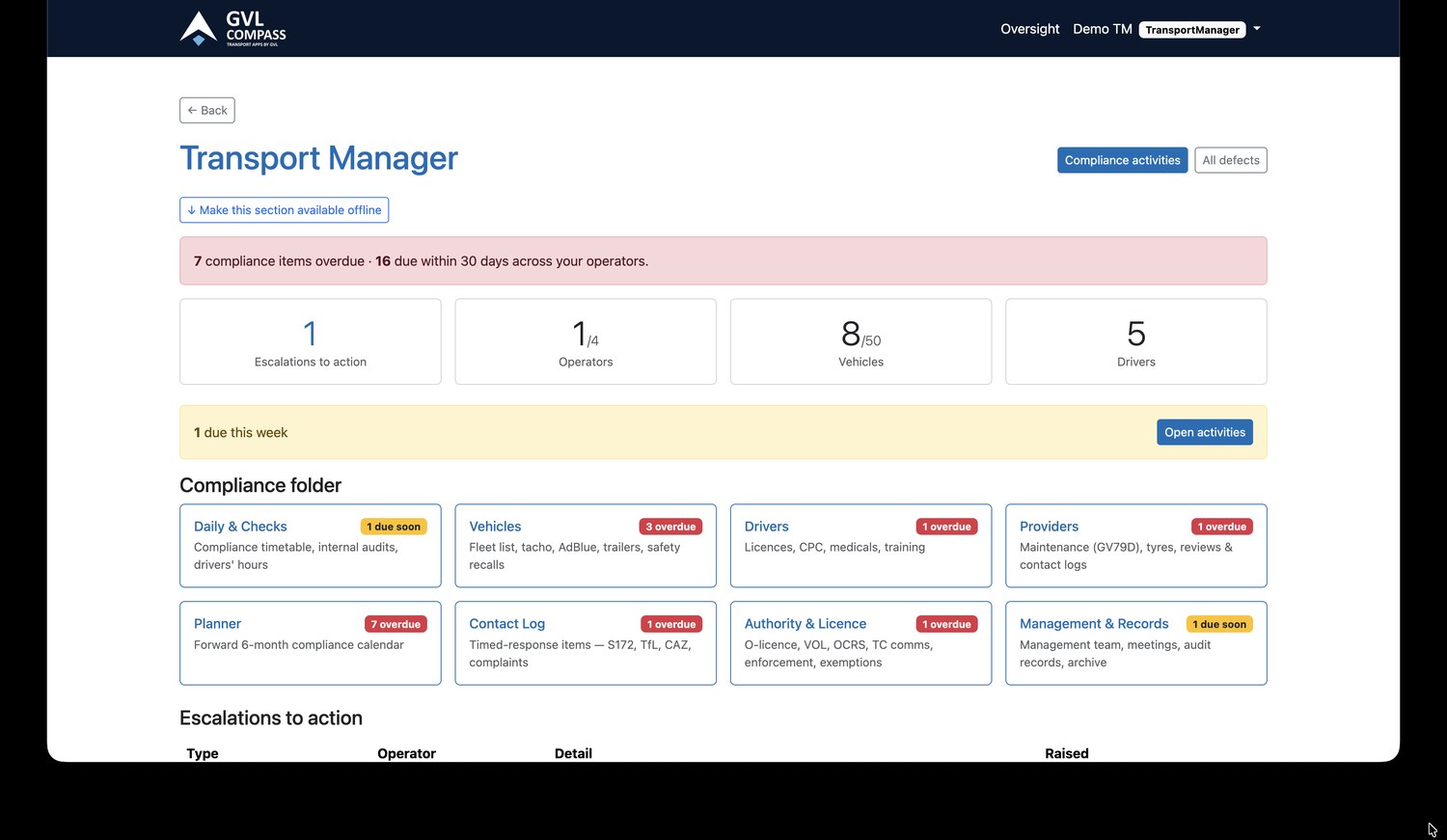Click the Raised column header
The height and width of the screenshot is (840, 1447).
tap(1067, 753)
